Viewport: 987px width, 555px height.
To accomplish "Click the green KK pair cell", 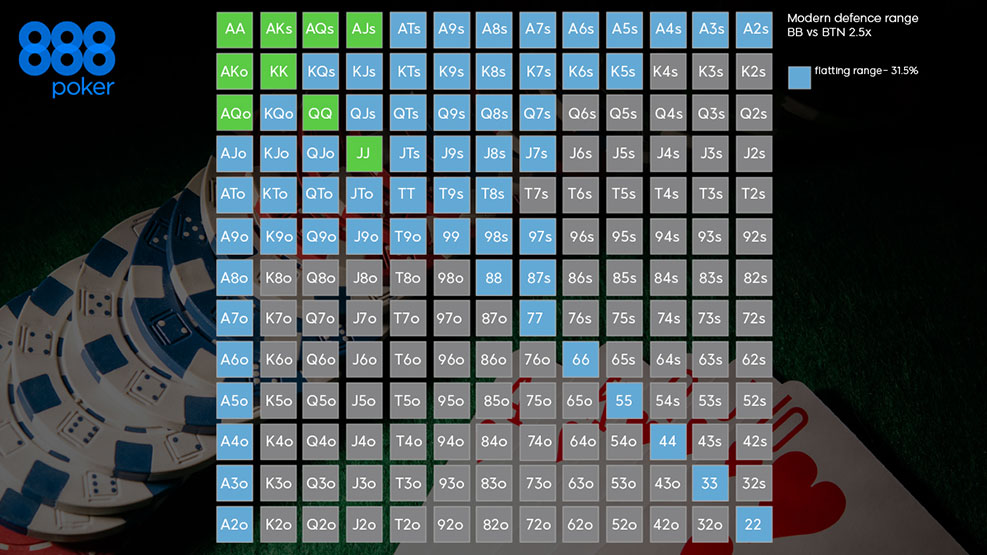I will pos(279,72).
